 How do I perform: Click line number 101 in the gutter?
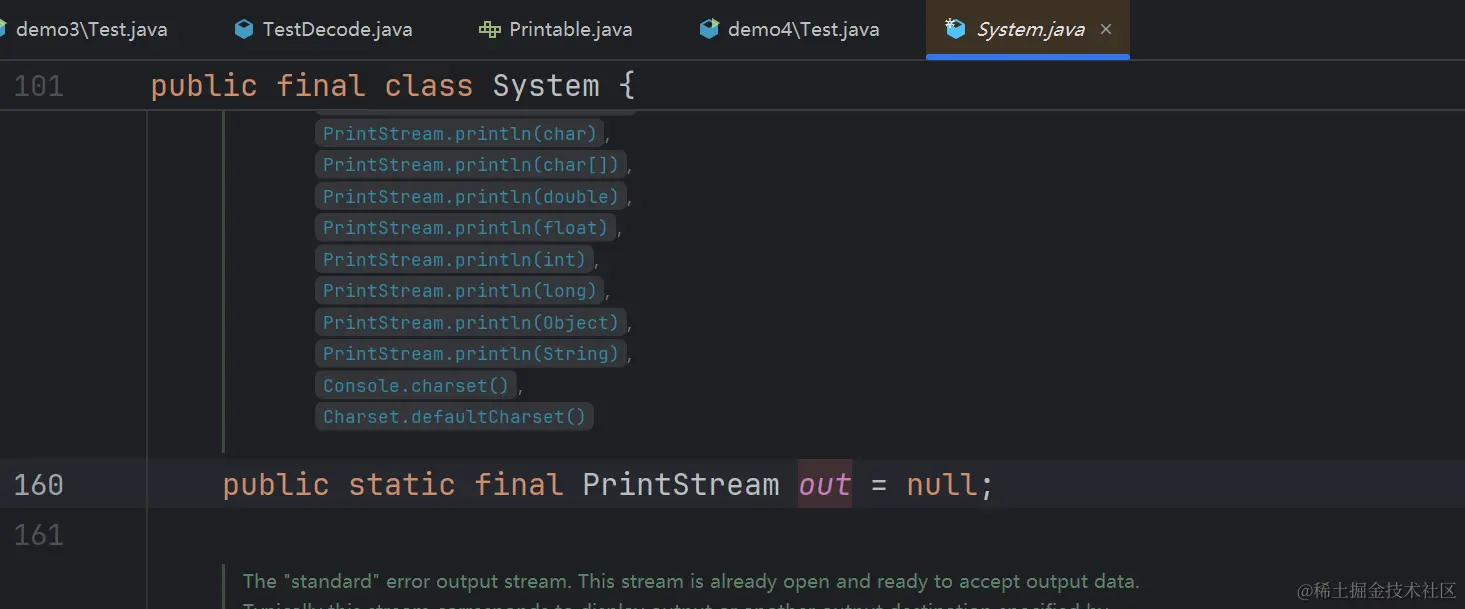(39, 86)
